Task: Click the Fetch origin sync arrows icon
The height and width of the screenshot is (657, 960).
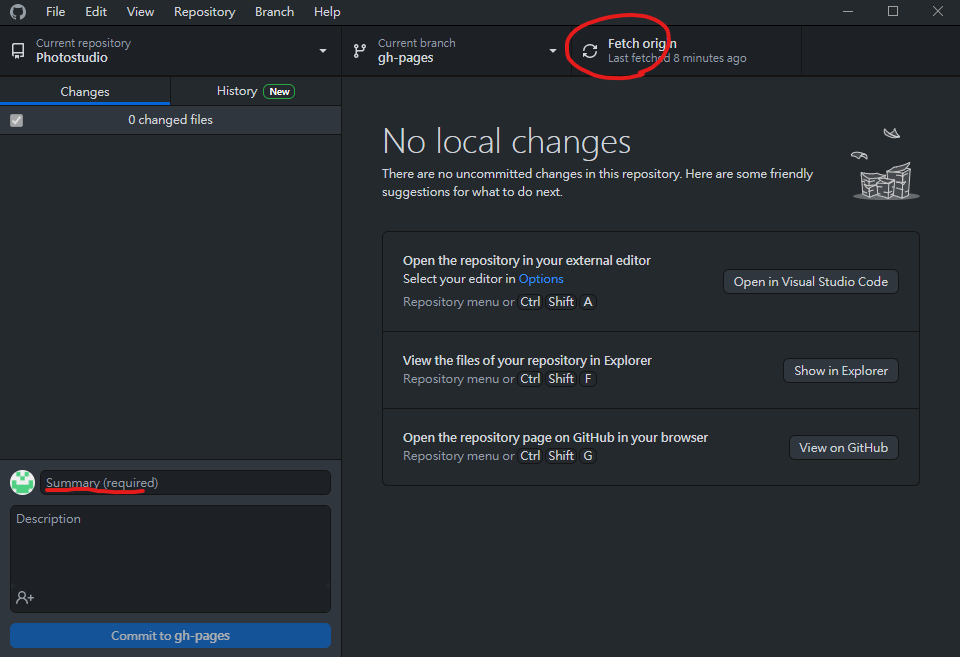Action: tap(590, 51)
